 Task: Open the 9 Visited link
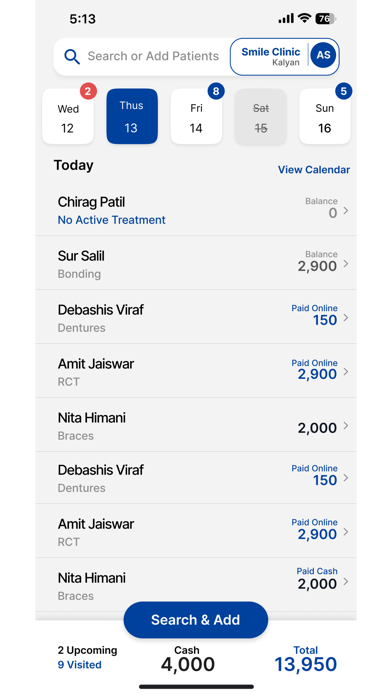[79, 664]
